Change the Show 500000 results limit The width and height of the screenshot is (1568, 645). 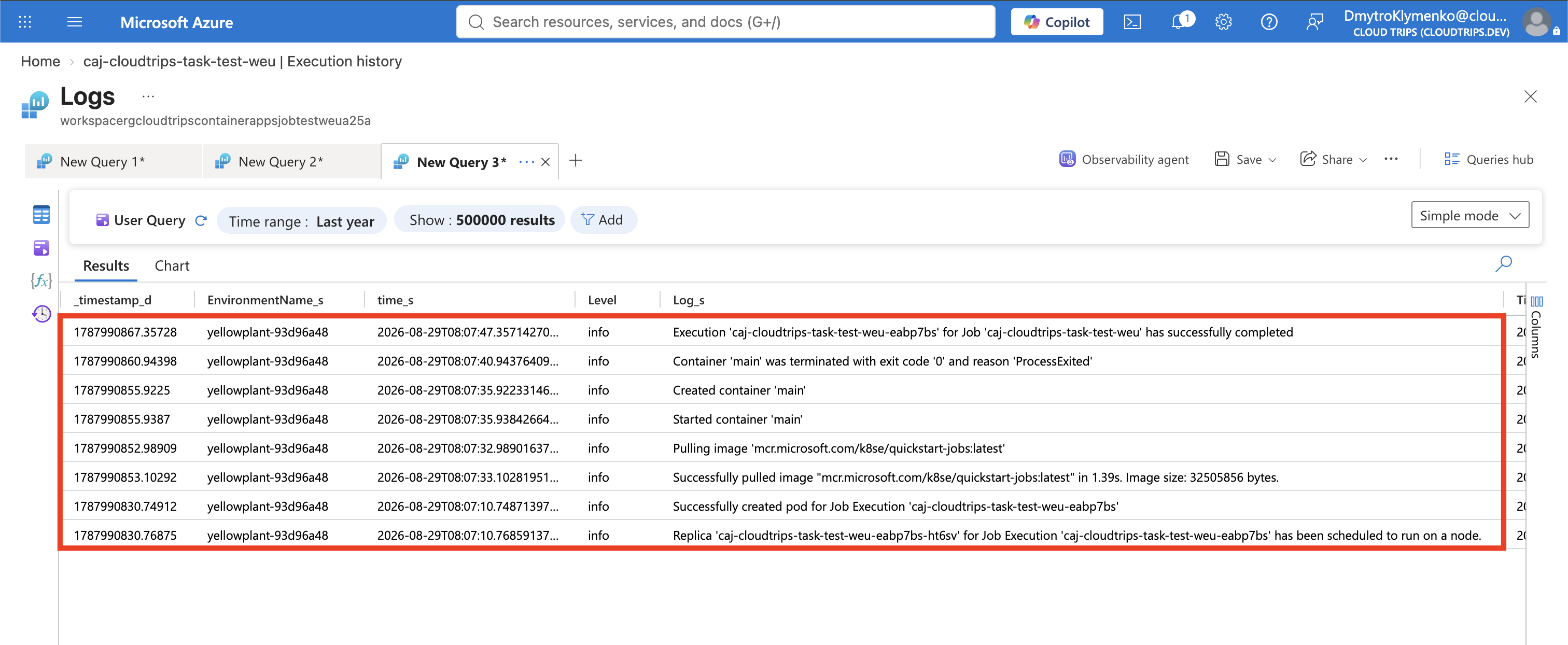tap(480, 220)
